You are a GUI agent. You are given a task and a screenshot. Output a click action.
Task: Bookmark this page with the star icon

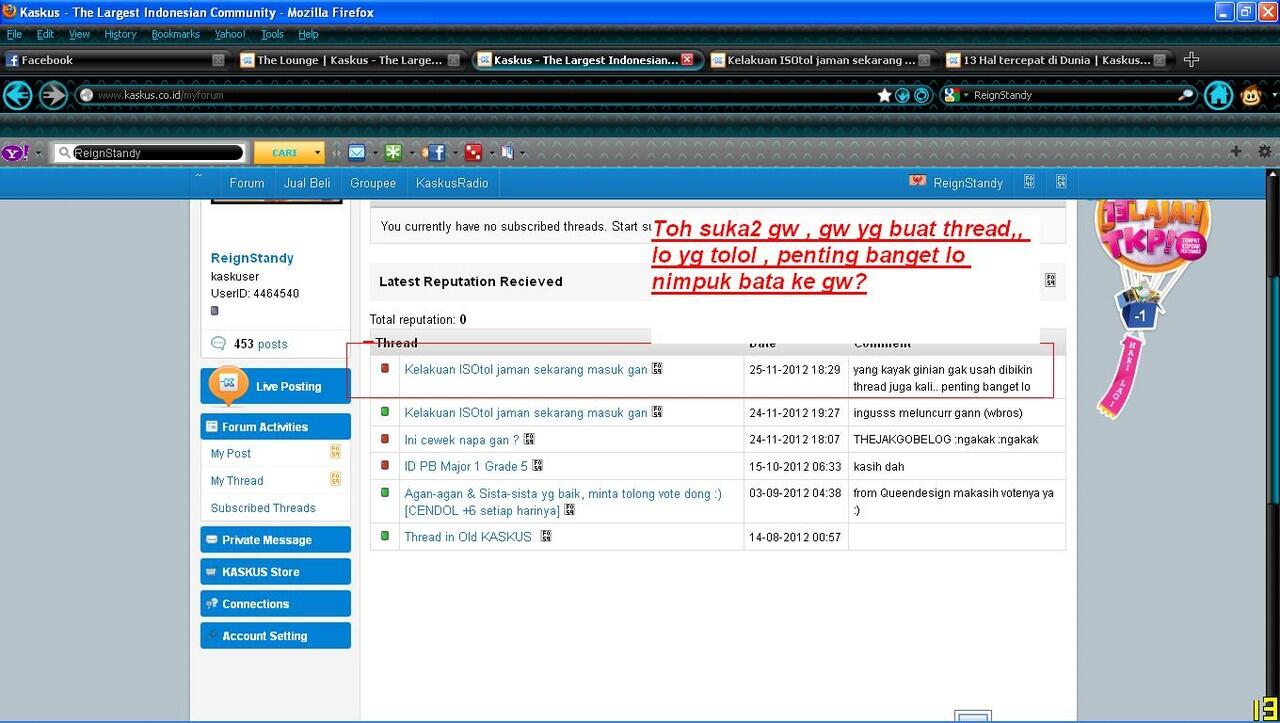pos(884,95)
